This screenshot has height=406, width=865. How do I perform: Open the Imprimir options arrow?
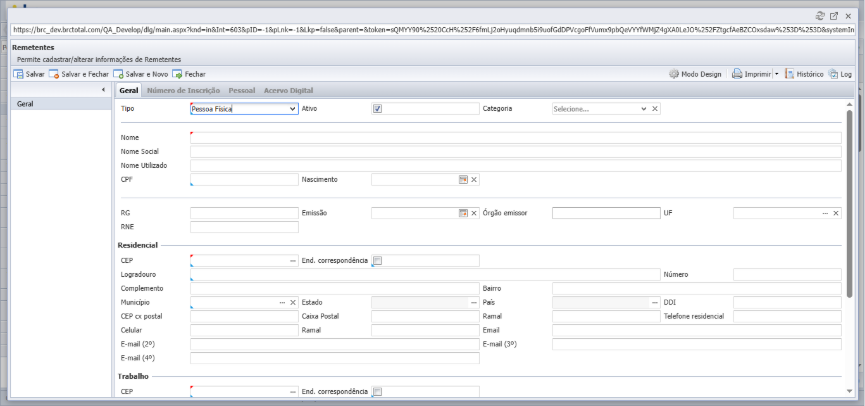point(777,74)
